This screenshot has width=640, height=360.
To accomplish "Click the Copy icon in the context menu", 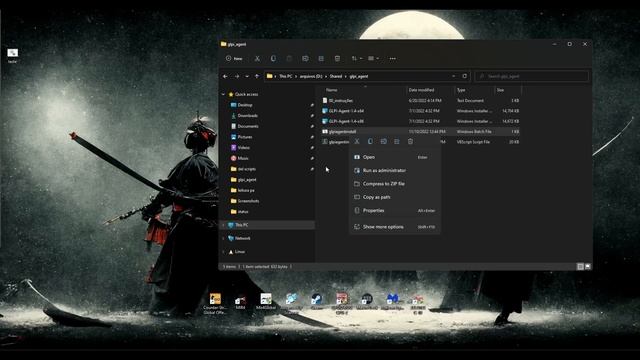I will [370, 141].
